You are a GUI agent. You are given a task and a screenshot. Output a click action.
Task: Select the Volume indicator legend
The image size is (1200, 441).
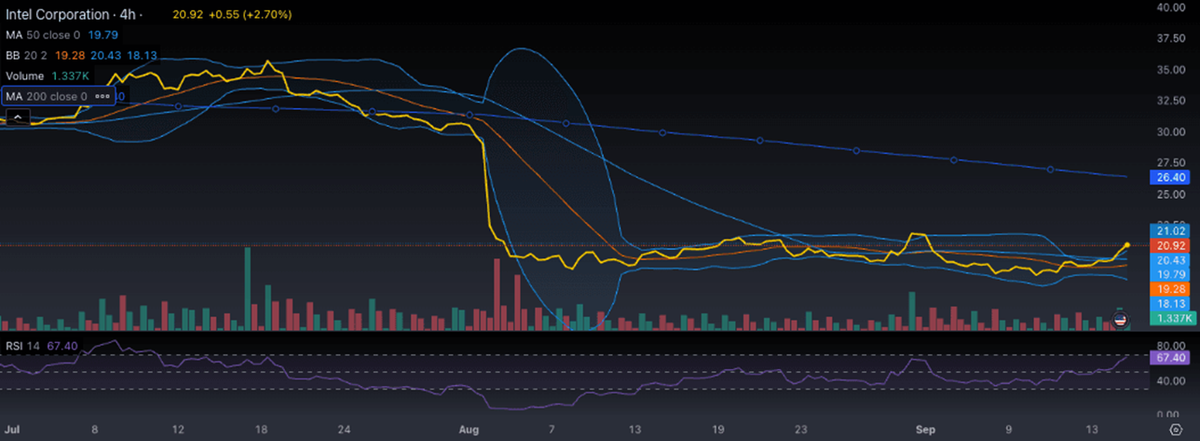(x=24, y=76)
